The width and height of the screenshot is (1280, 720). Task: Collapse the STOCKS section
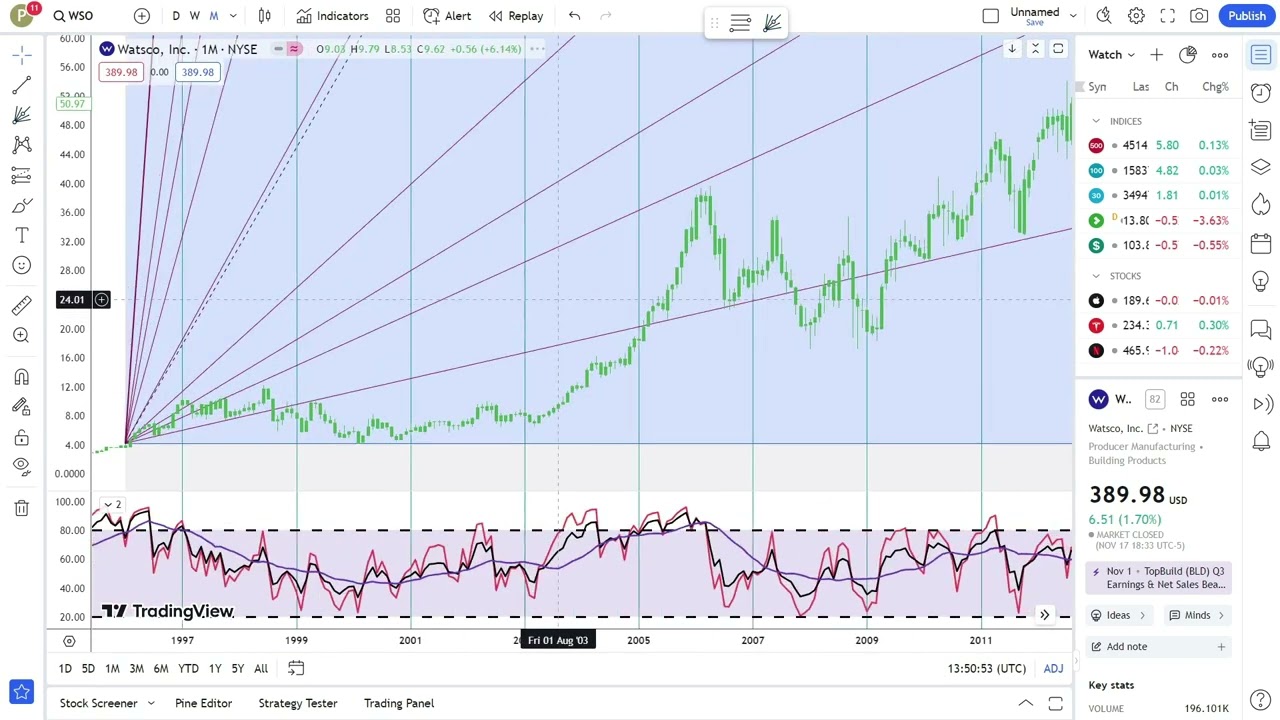pyautogui.click(x=1096, y=276)
